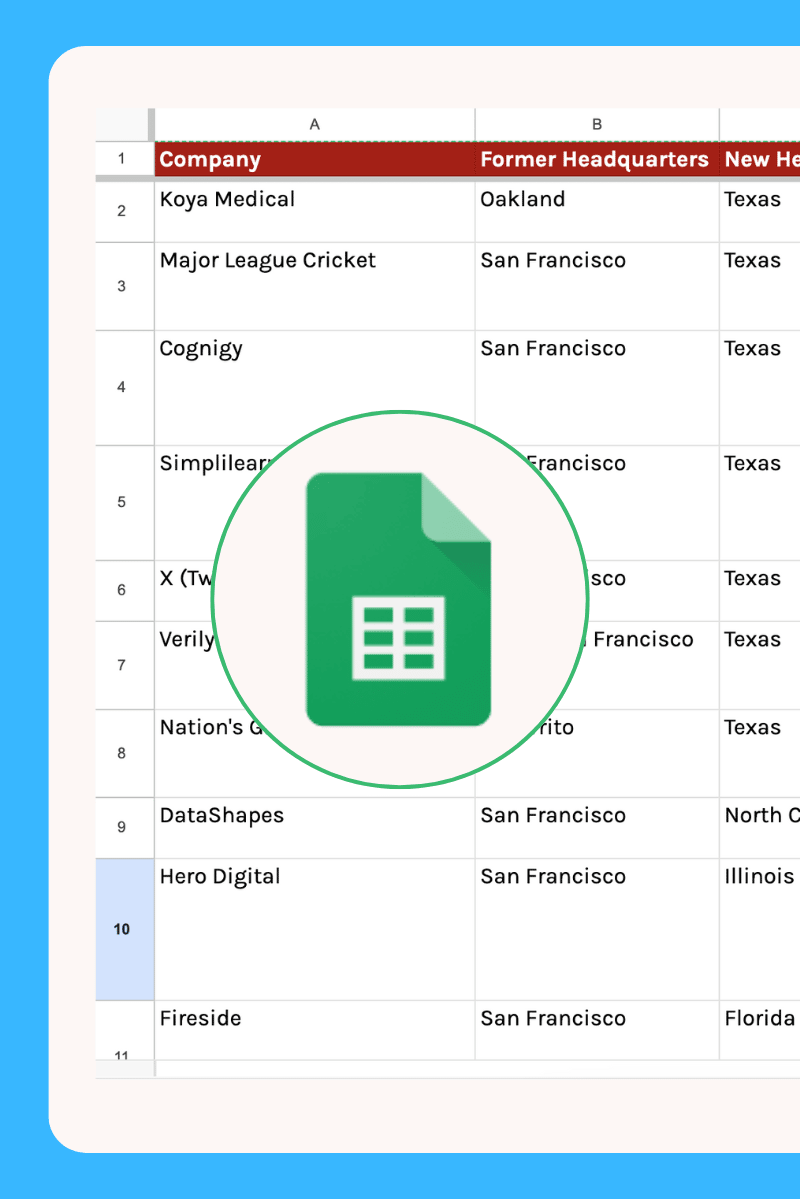This screenshot has width=800, height=1199.
Task: Select highlighted row 10 header
Action: (122, 929)
